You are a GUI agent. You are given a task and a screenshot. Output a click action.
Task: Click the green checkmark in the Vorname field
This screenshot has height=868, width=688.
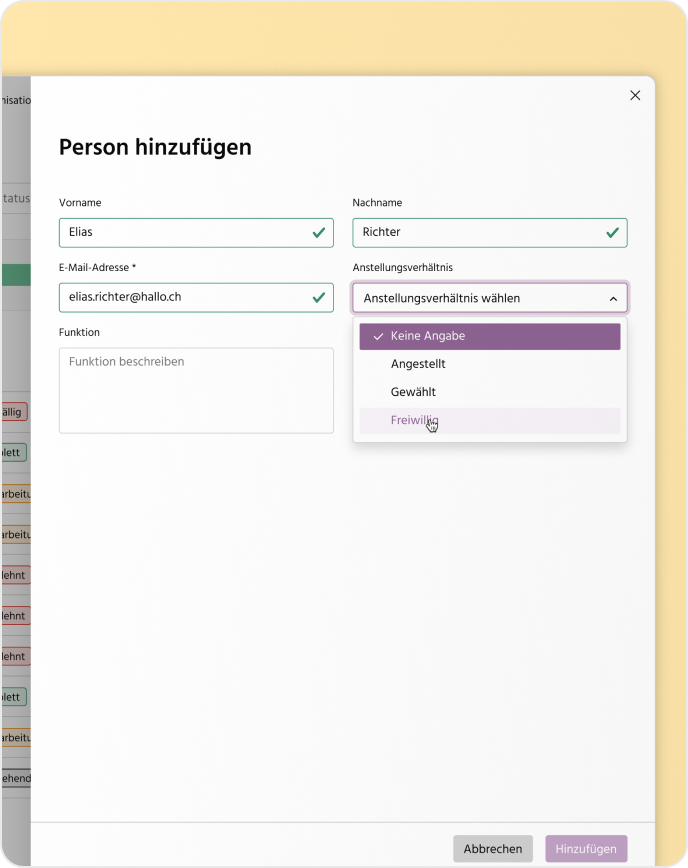[319, 232]
